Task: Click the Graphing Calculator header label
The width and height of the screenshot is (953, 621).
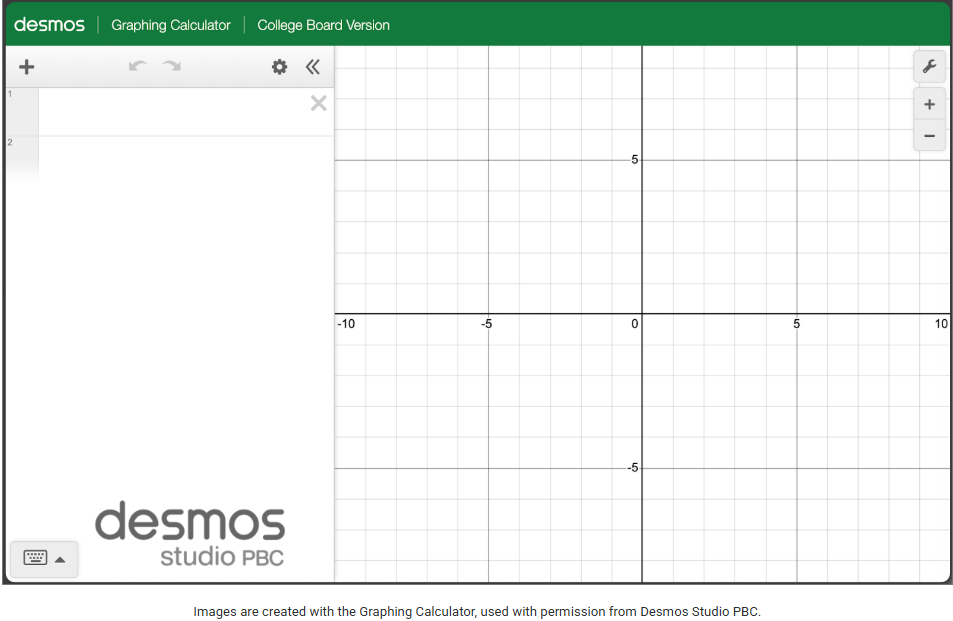Action: tap(171, 25)
